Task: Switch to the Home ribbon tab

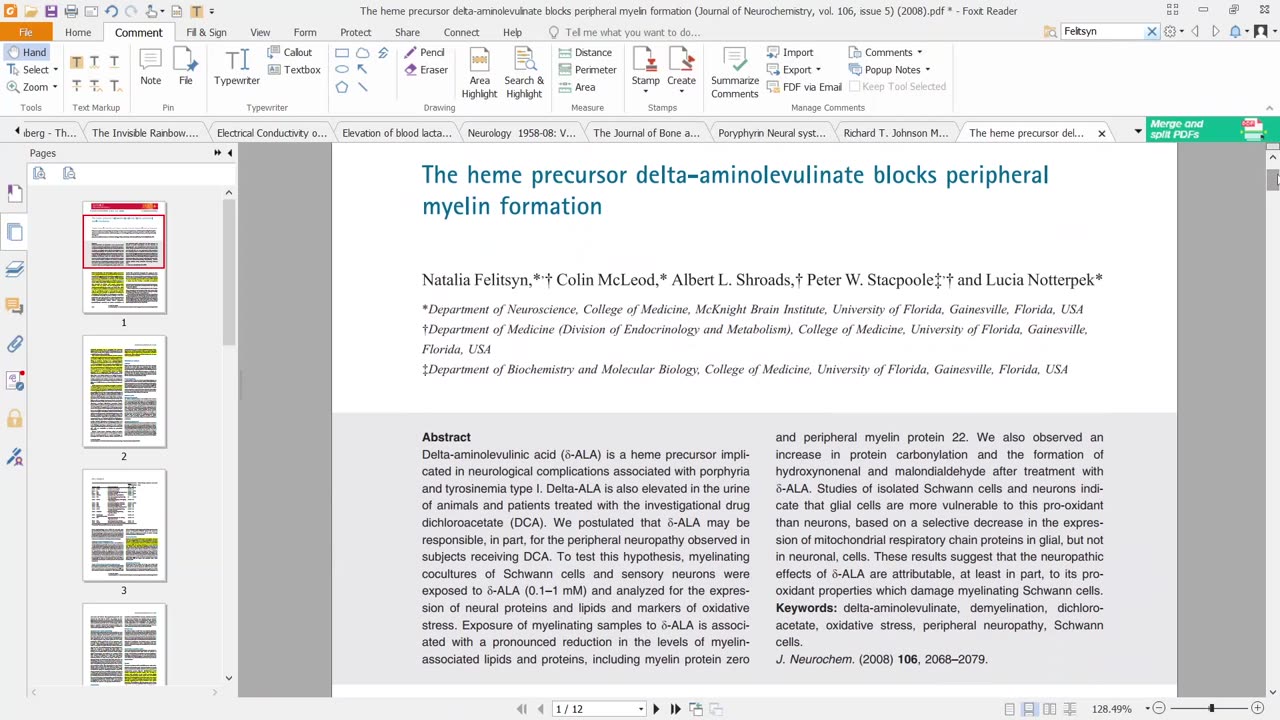Action: pyautogui.click(x=78, y=32)
